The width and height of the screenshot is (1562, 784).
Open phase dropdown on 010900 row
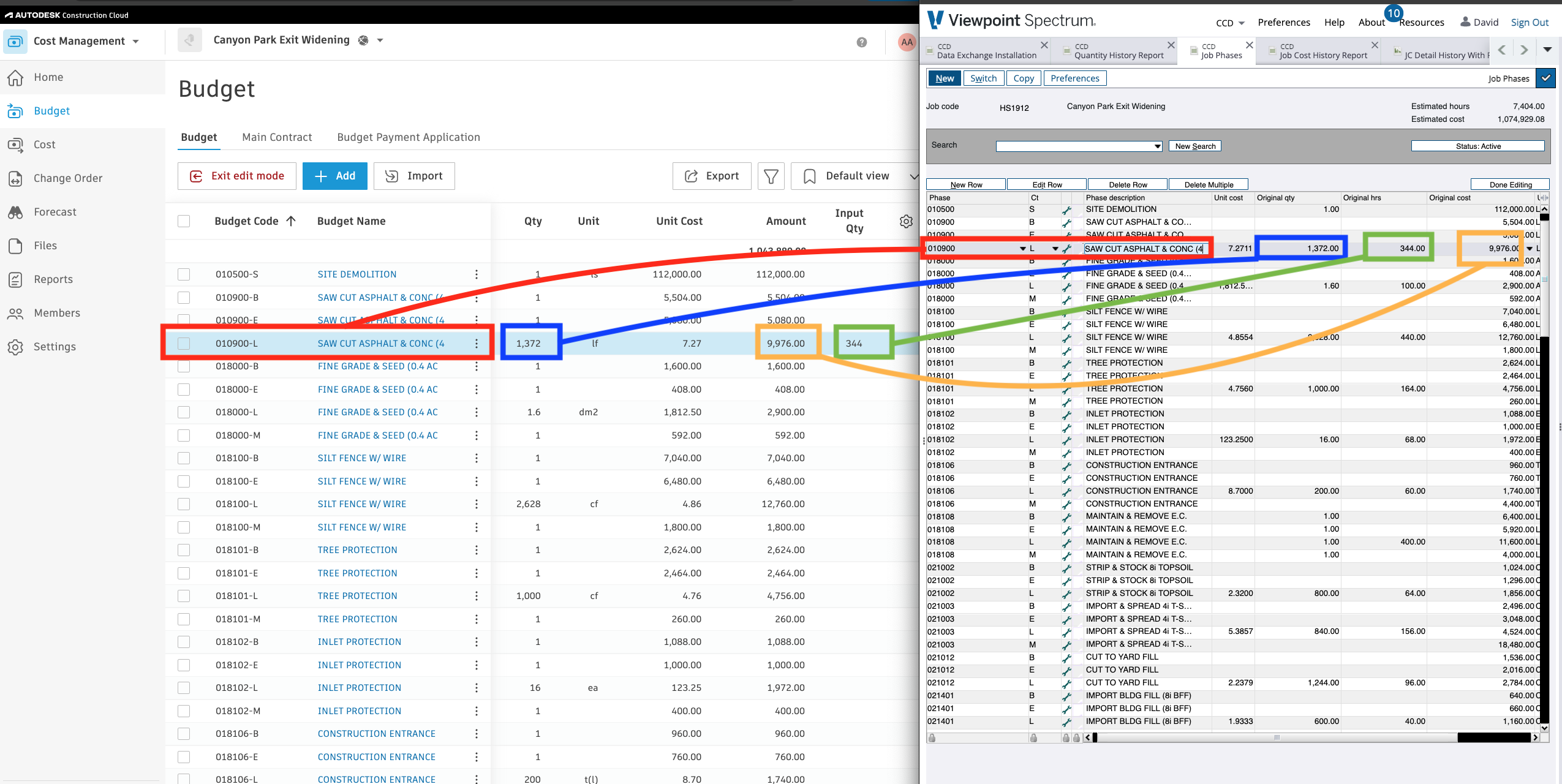click(1022, 249)
